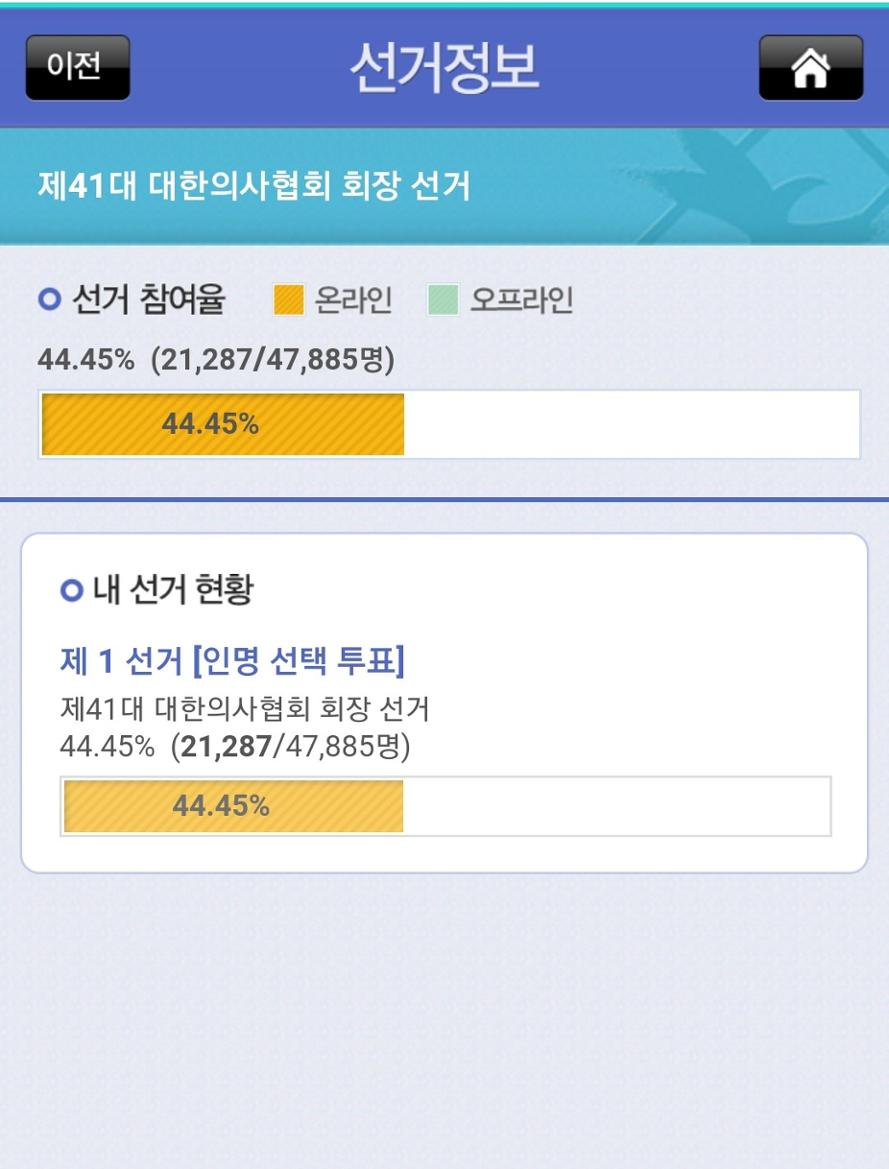The image size is (889, 1169).
Task: Click the empty white part of the upper participation bar
Action: (630, 424)
